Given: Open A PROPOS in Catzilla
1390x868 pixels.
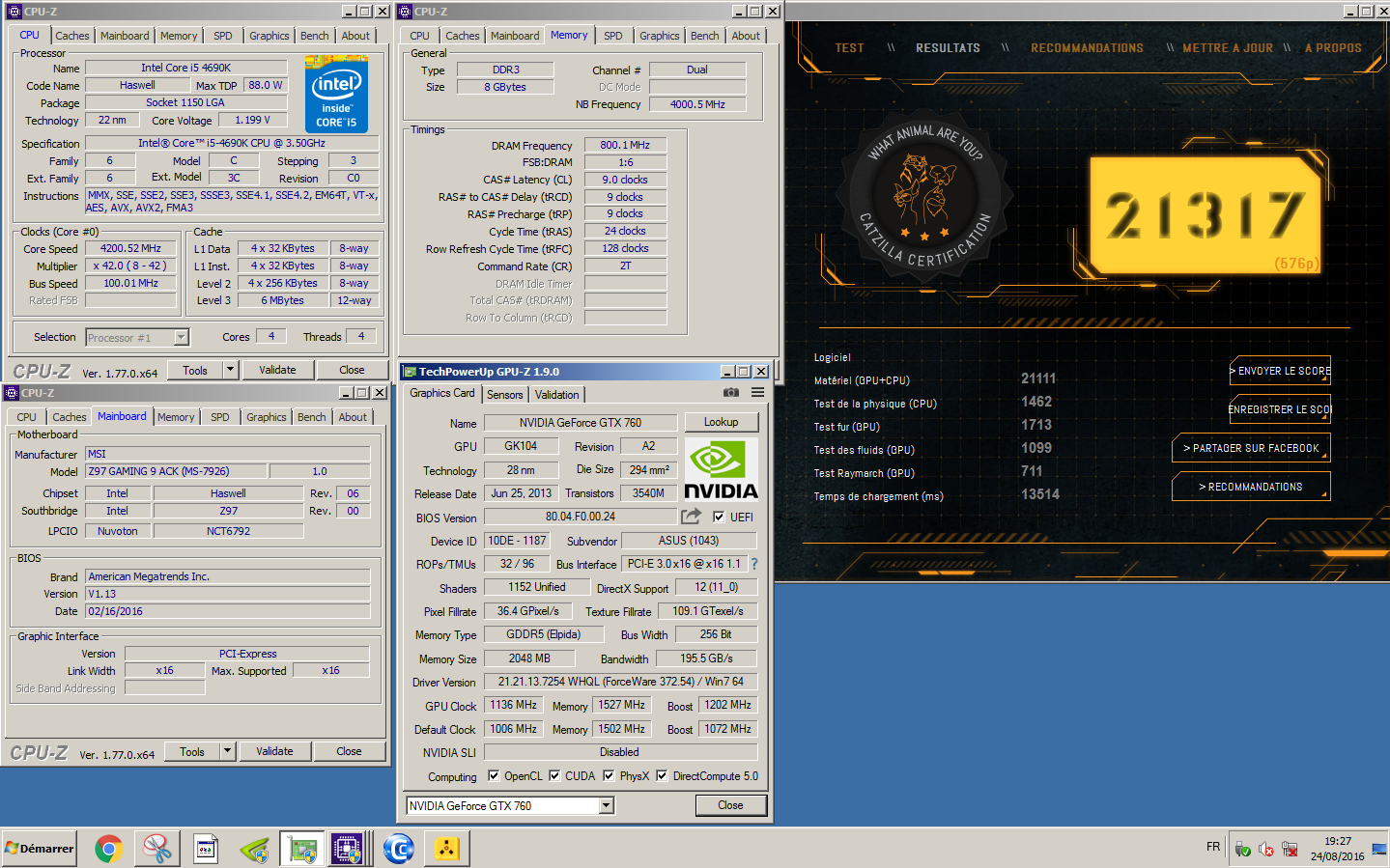Looking at the screenshot, I should tap(1333, 48).
